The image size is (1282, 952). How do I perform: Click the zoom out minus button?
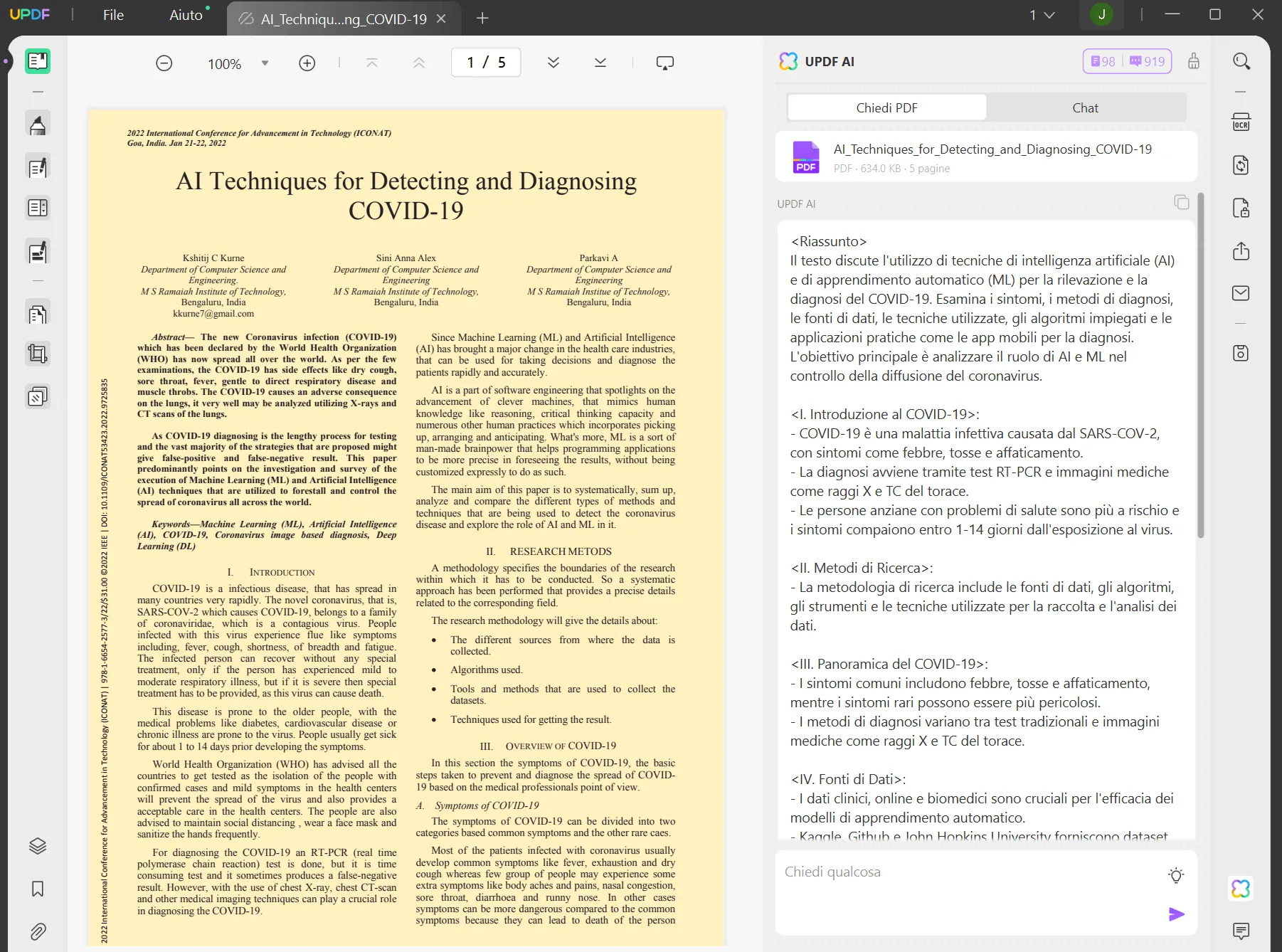click(x=164, y=63)
